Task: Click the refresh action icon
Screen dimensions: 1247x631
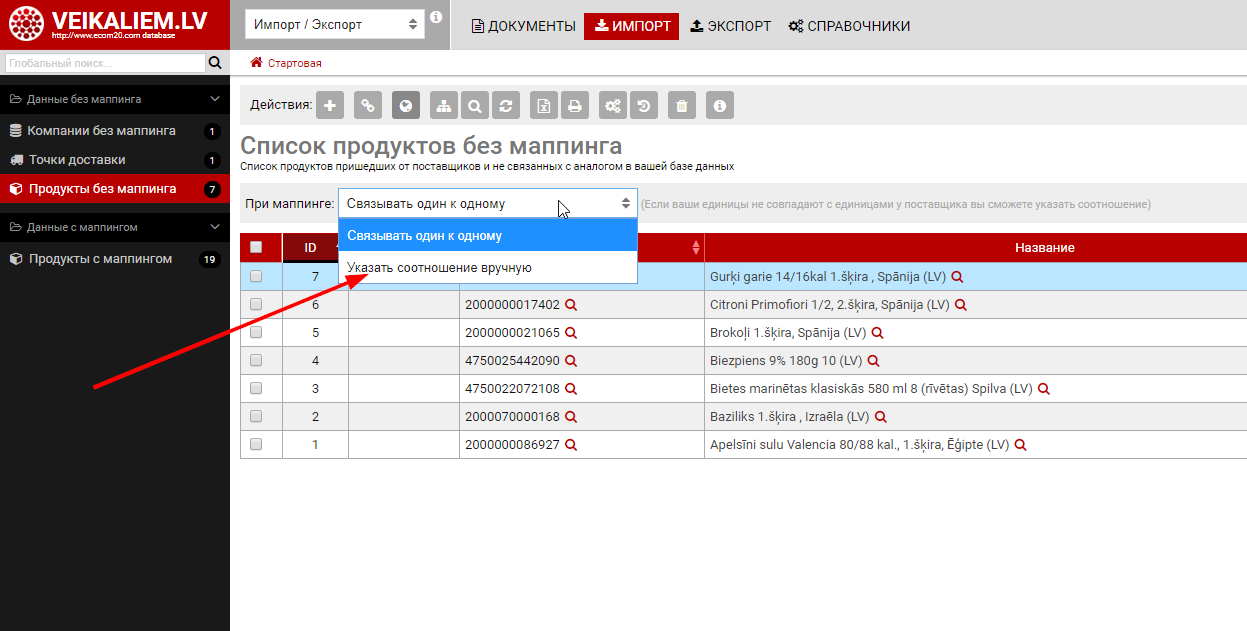Action: point(507,105)
